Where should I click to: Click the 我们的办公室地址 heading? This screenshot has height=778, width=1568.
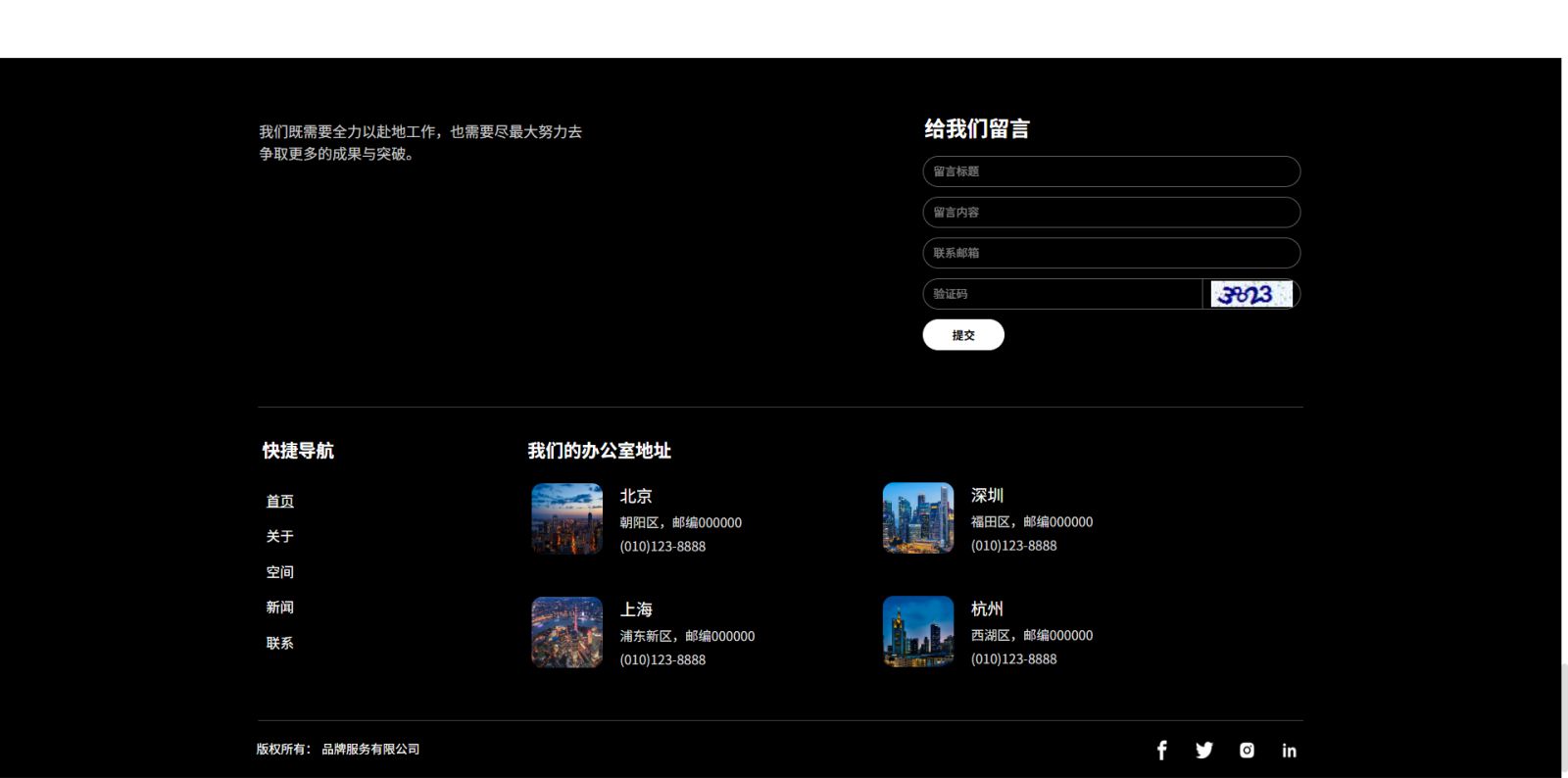click(600, 451)
